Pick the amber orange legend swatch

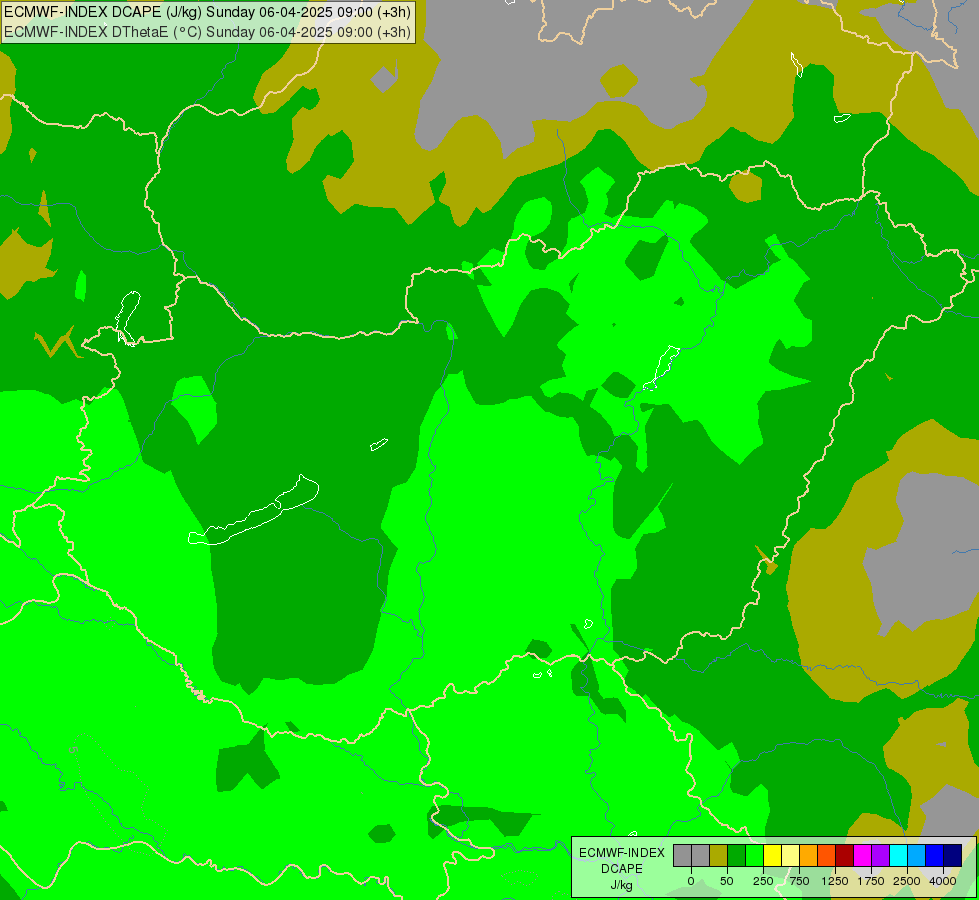(809, 856)
